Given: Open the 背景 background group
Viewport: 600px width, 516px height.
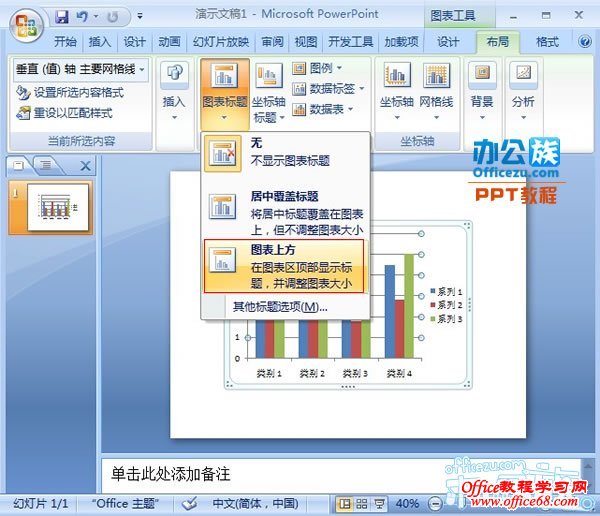Looking at the screenshot, I should 482,91.
